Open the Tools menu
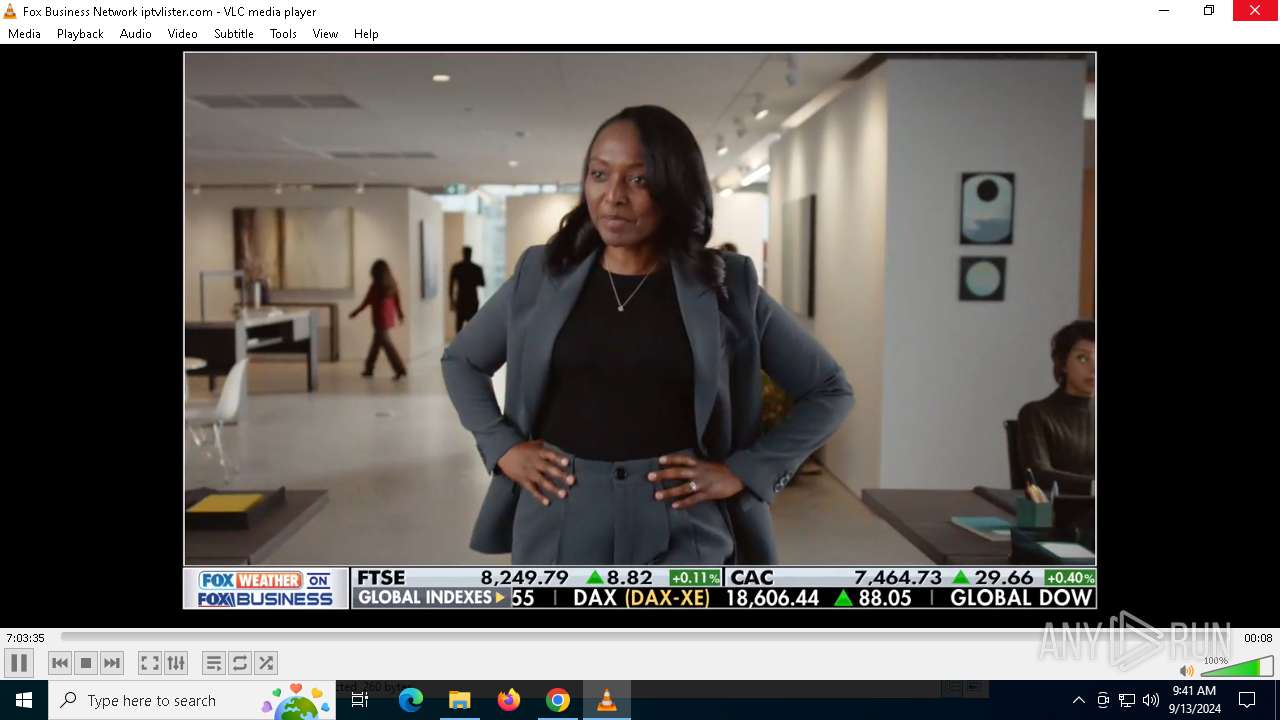This screenshot has height=720, width=1280. pos(284,34)
